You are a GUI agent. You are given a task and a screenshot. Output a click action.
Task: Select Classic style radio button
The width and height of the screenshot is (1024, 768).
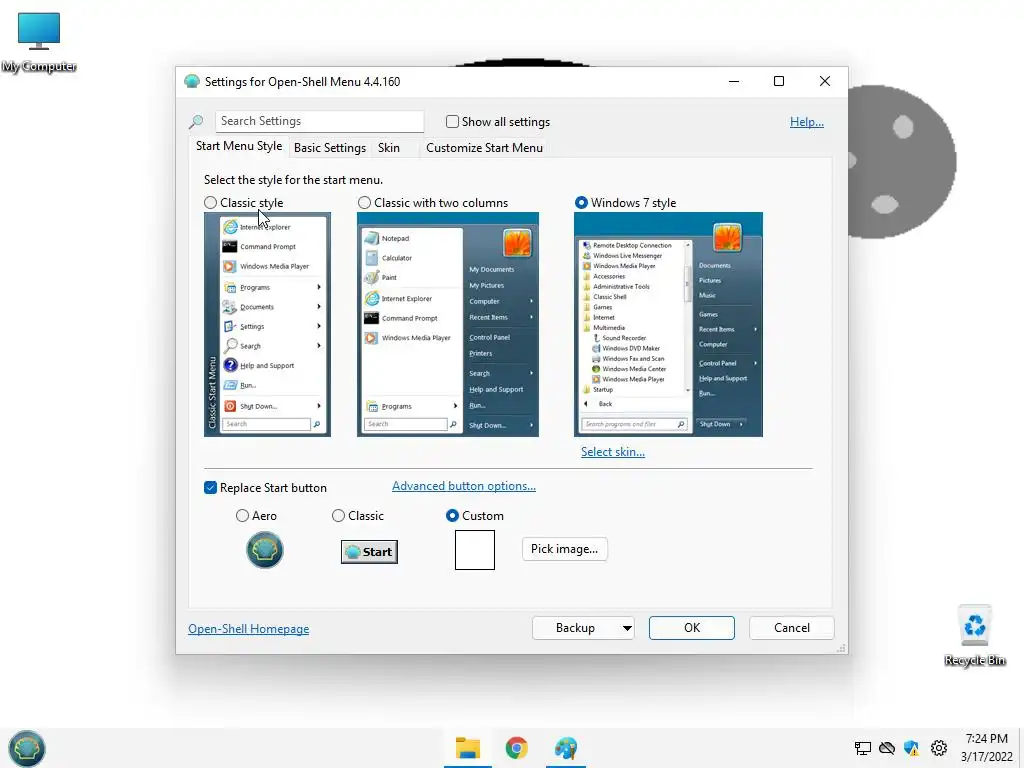210,202
